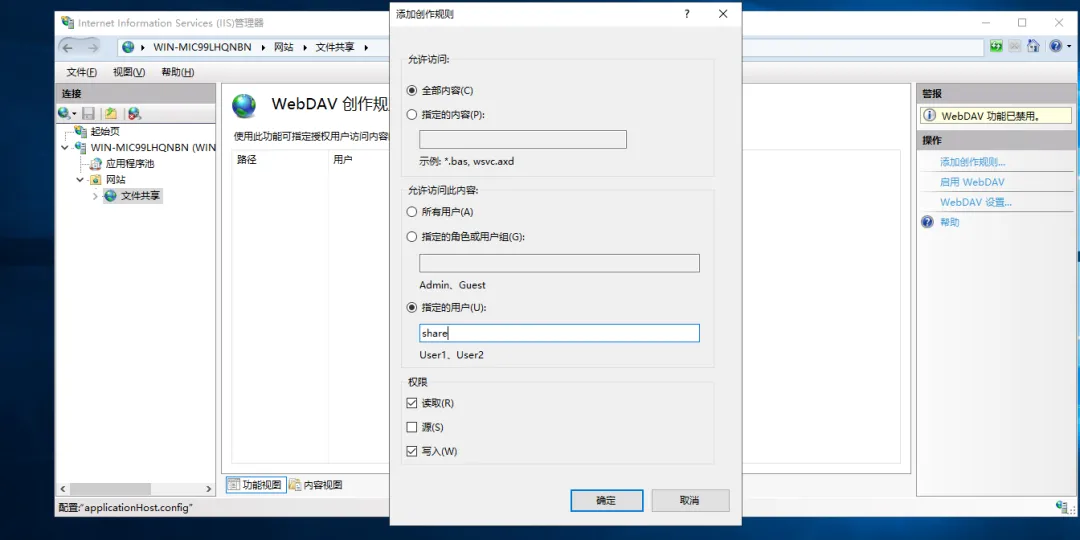
Task: Click the IIS Manager forward navigation arrow
Action: tap(92, 47)
